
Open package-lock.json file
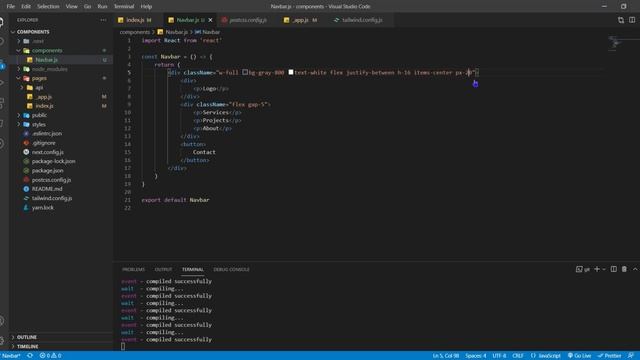tap(53, 161)
